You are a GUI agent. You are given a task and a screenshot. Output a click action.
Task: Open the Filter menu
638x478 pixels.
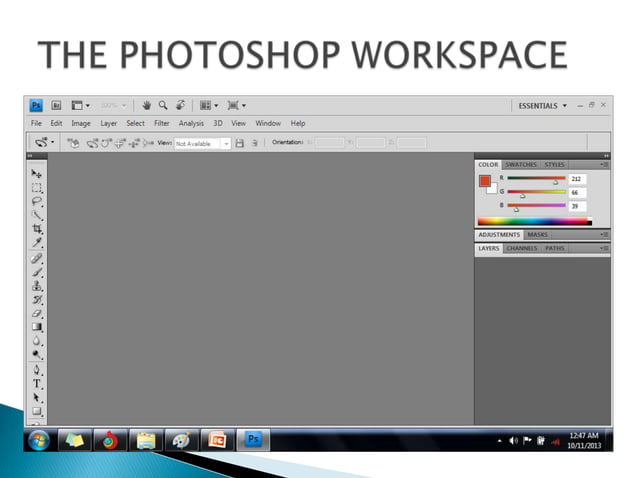click(162, 123)
